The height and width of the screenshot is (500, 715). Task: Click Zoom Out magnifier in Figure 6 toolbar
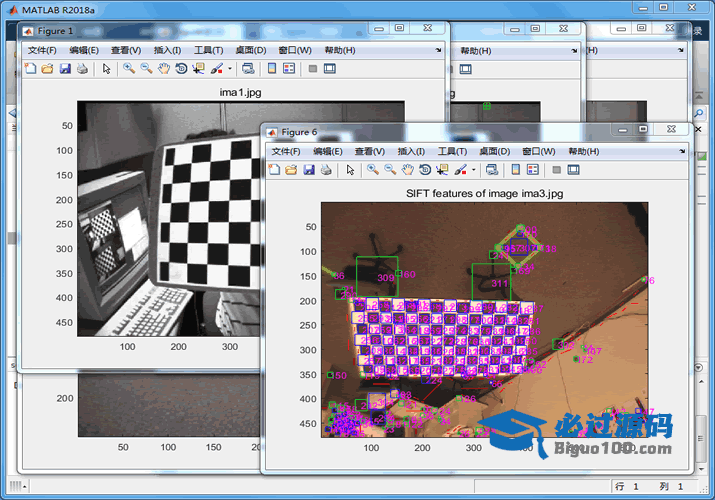[x=390, y=170]
